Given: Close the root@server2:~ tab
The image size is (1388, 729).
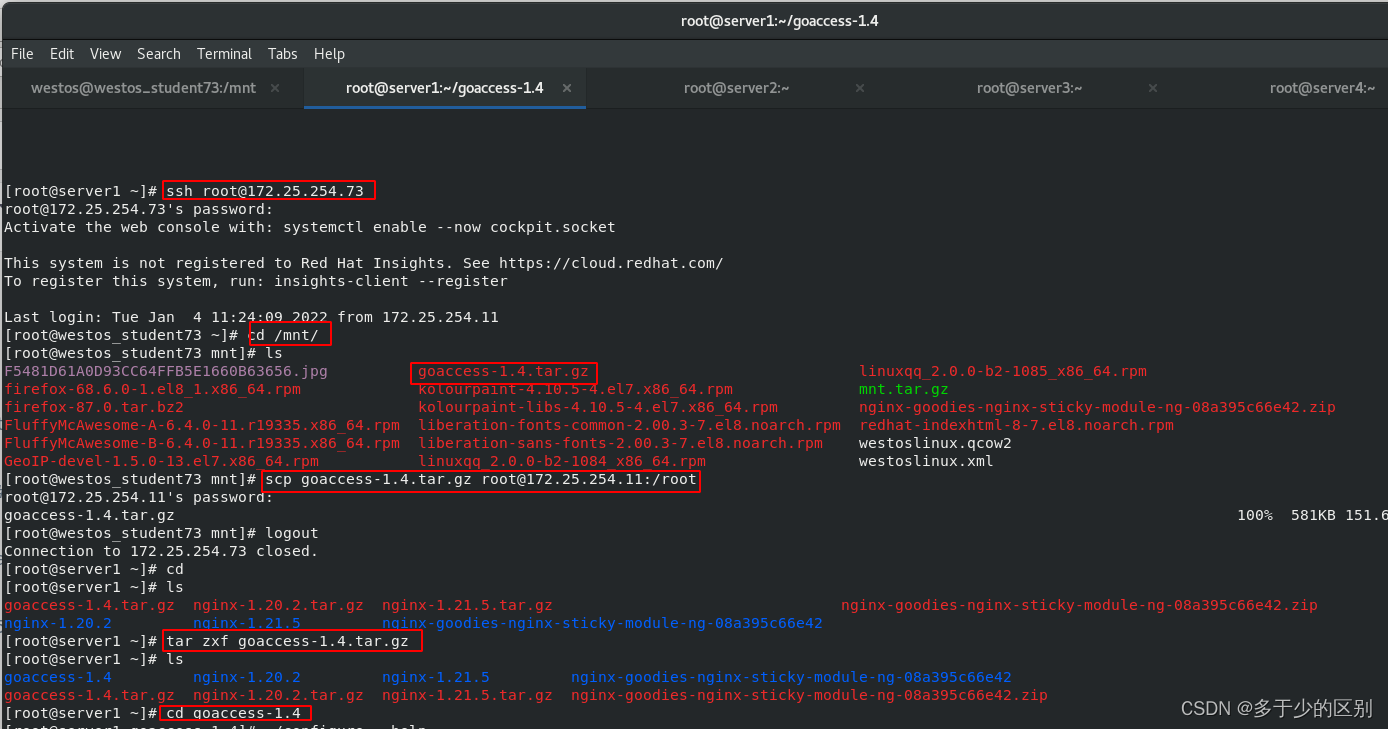Looking at the screenshot, I should [860, 88].
